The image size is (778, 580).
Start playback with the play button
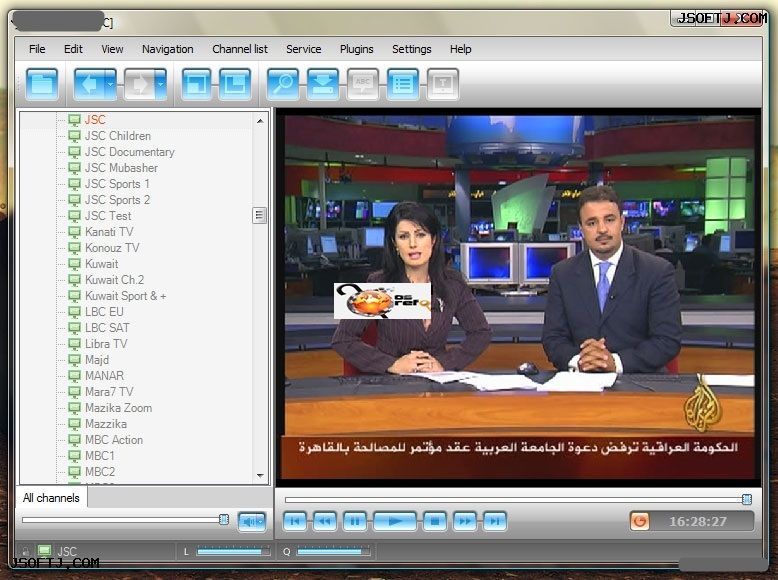coord(394,521)
